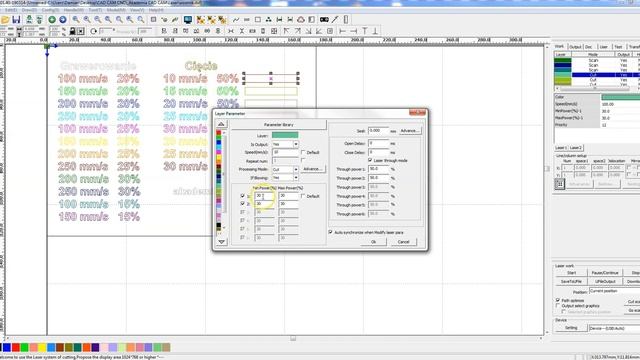
Task: Click the blue Redo circle icon
Action: click(x=63, y=20)
